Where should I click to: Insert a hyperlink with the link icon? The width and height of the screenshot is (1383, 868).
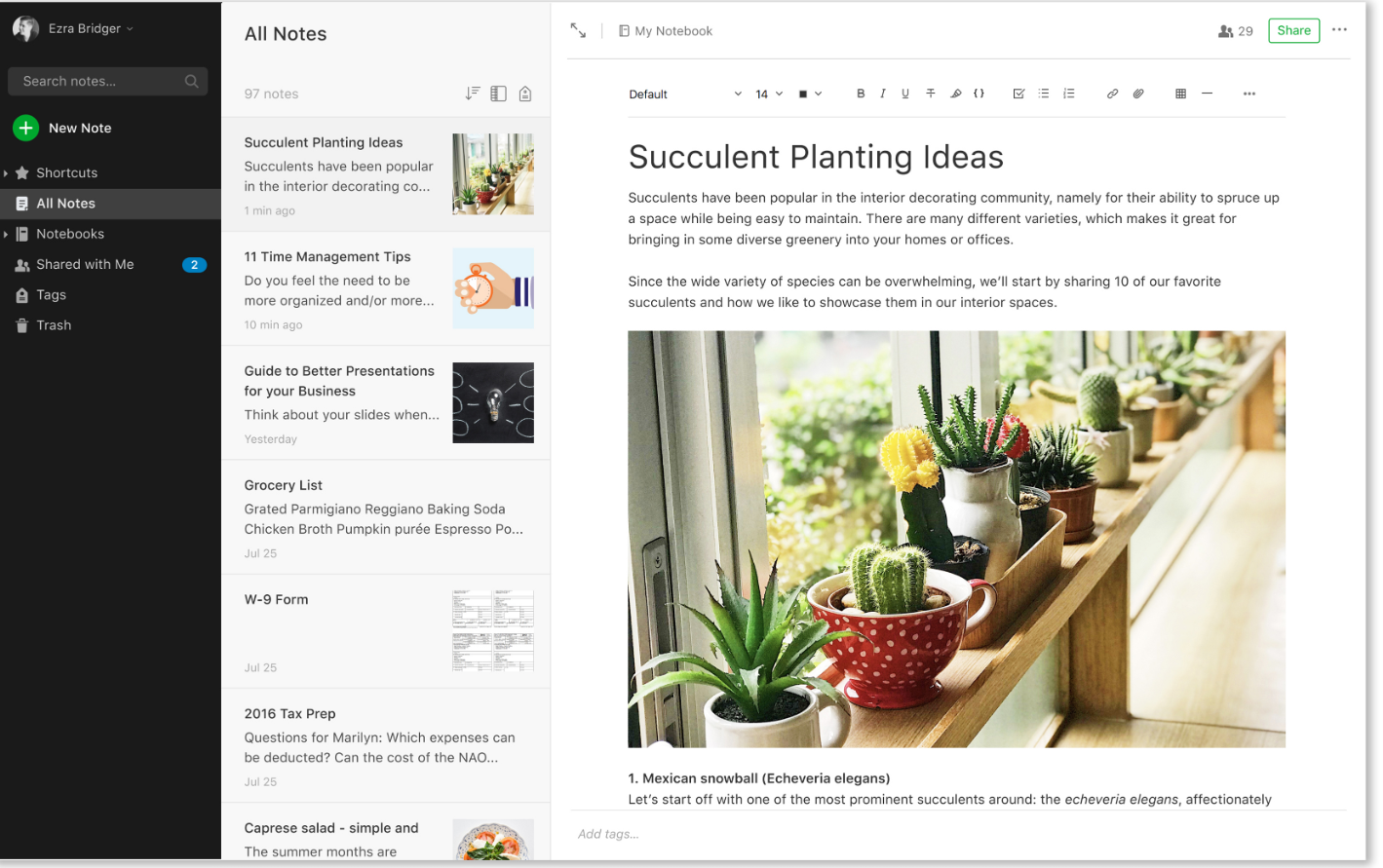point(1112,94)
